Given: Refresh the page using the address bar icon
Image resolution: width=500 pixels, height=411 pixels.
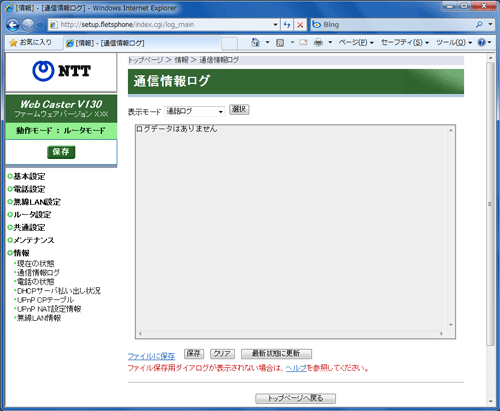Looking at the screenshot, I should click(287, 25).
